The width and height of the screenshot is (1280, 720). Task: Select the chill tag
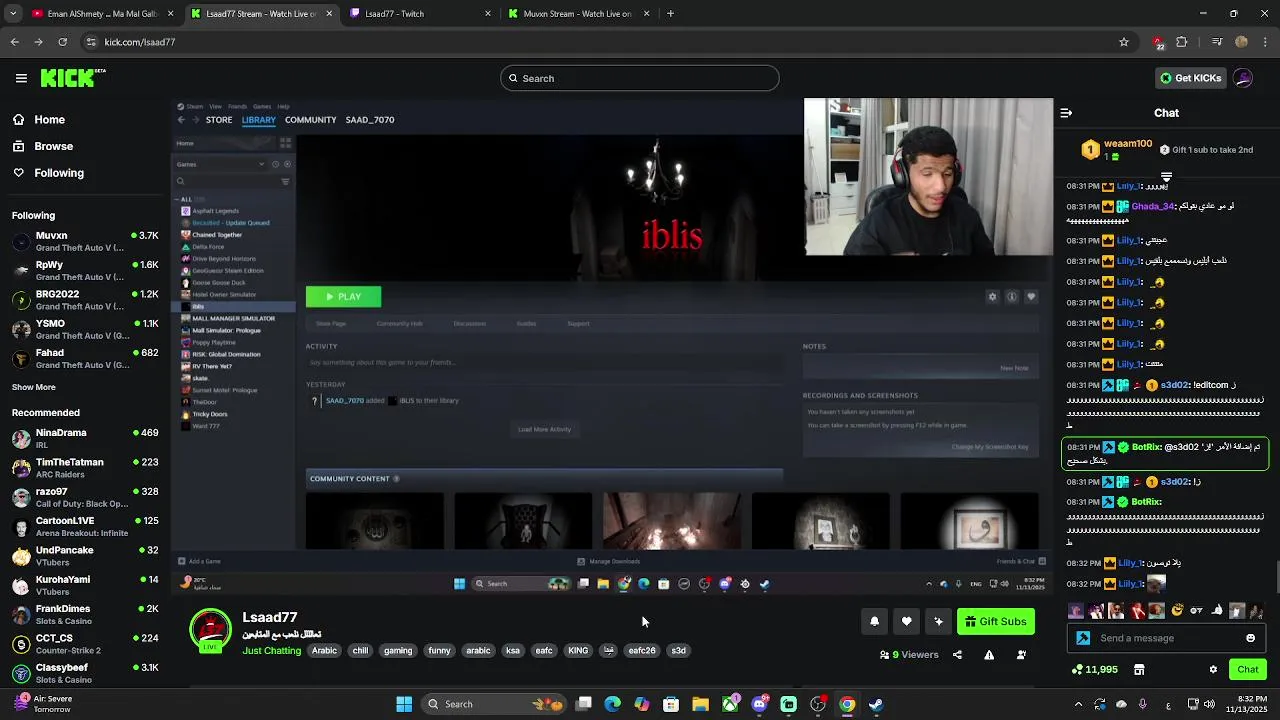click(360, 651)
